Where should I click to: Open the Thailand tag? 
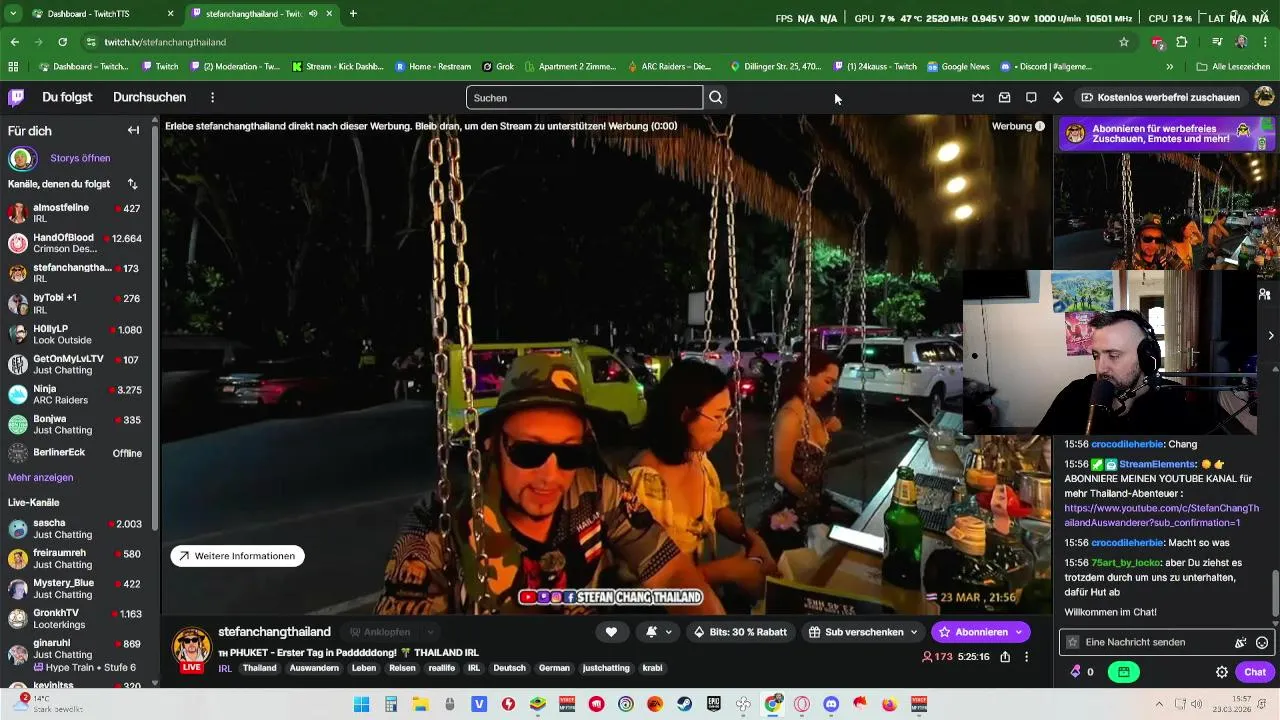click(x=259, y=668)
